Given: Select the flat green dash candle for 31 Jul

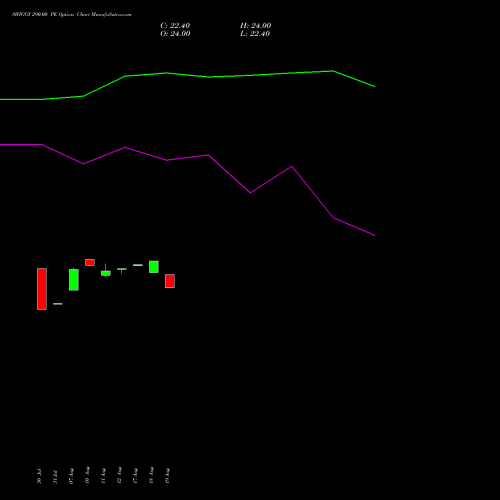Looking at the screenshot, I should click(x=58, y=304).
